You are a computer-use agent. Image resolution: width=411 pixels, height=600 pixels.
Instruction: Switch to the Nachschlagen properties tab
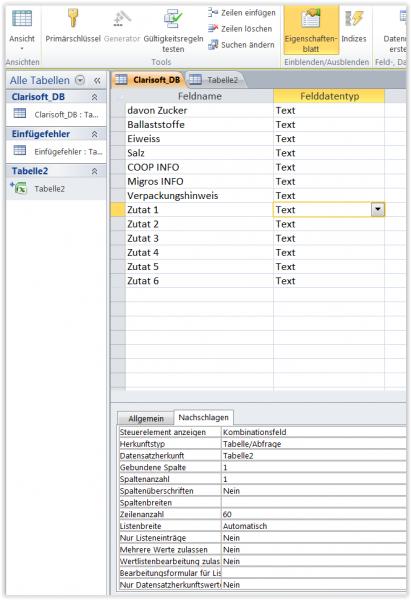[203, 417]
